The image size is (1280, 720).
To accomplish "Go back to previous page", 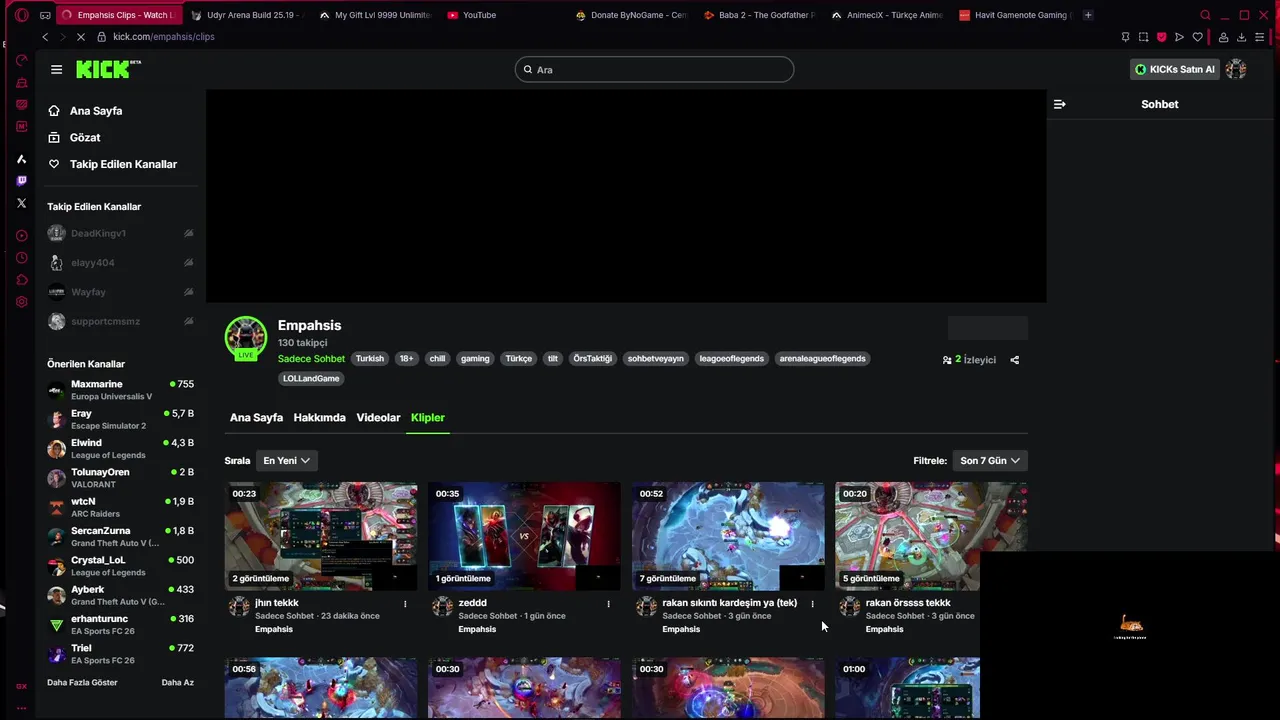I will point(45,37).
